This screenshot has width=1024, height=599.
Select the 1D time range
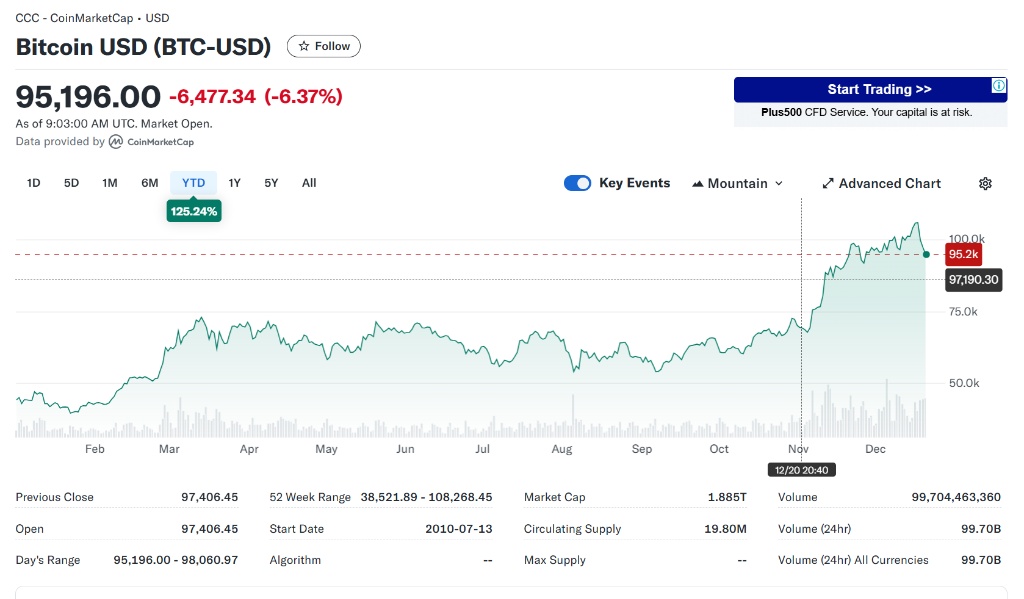pos(33,183)
